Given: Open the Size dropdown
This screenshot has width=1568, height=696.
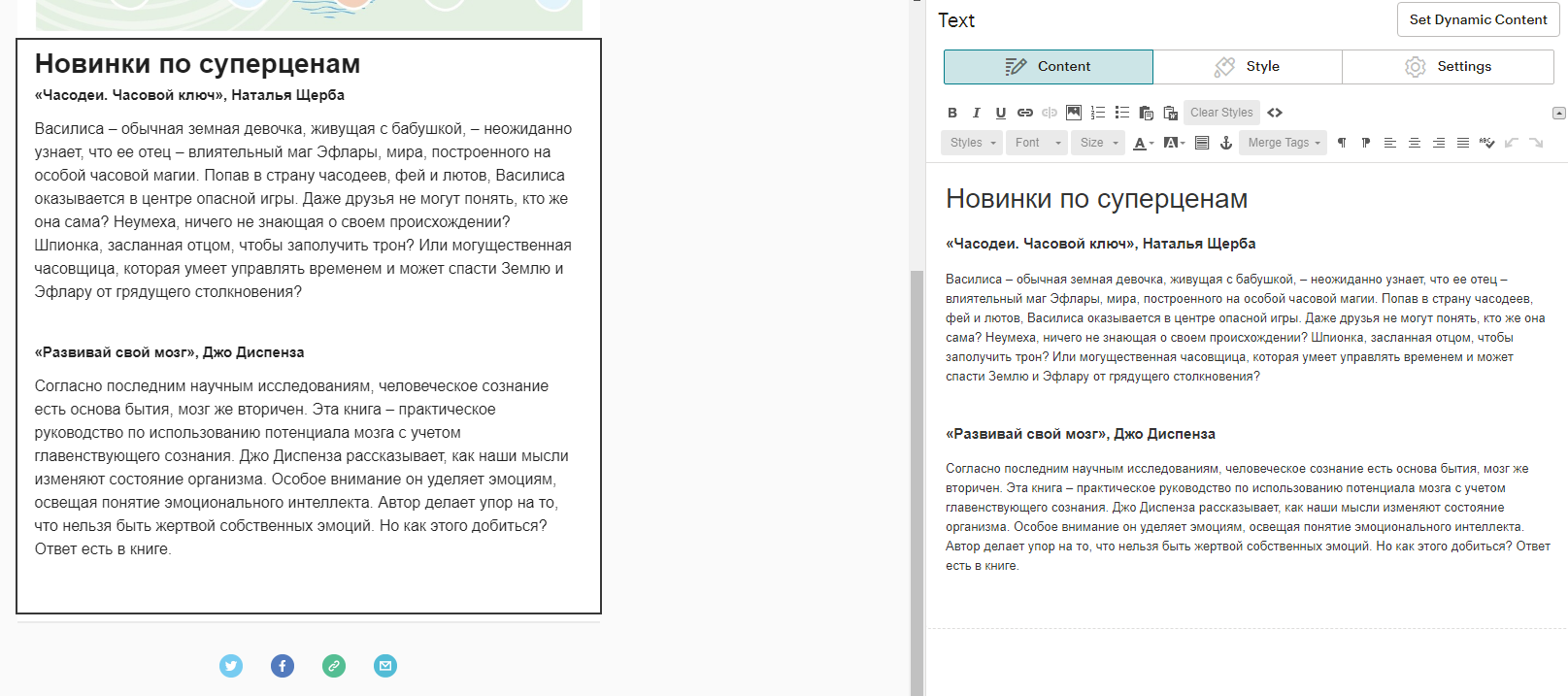Looking at the screenshot, I should (x=1098, y=143).
